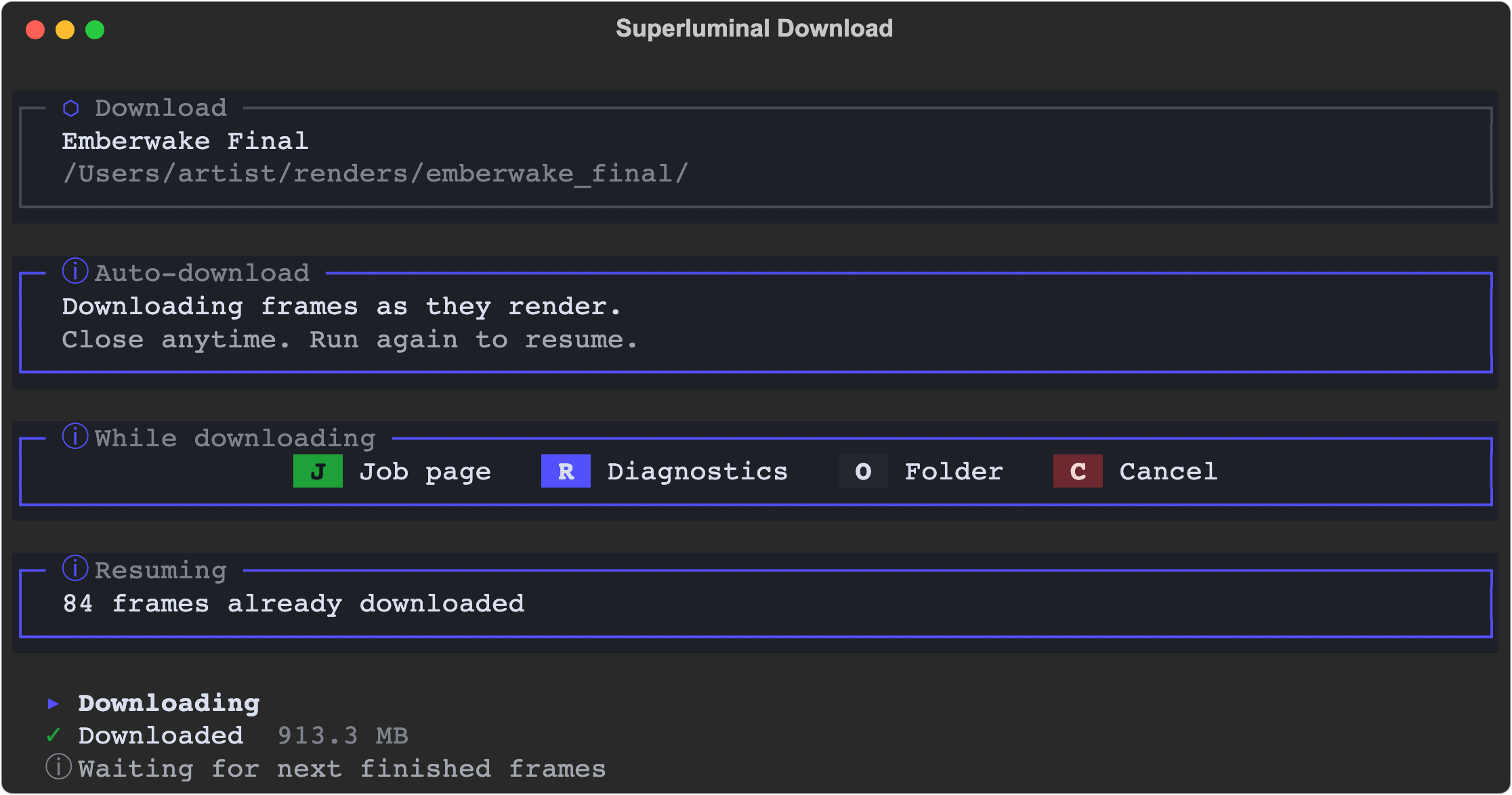
Task: Click the Resuming section heading
Action: (x=161, y=571)
